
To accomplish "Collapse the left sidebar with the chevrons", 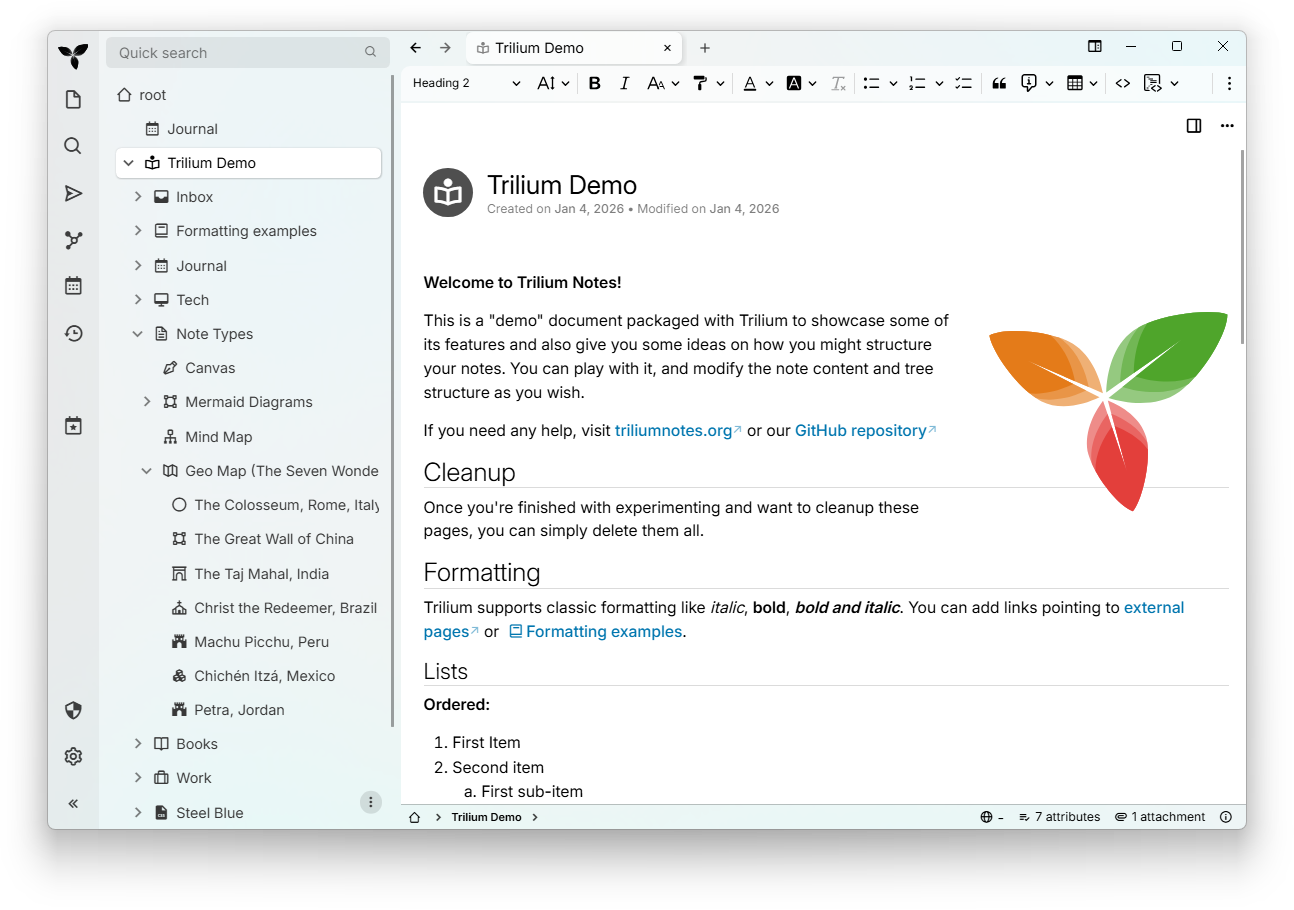I will click(73, 803).
